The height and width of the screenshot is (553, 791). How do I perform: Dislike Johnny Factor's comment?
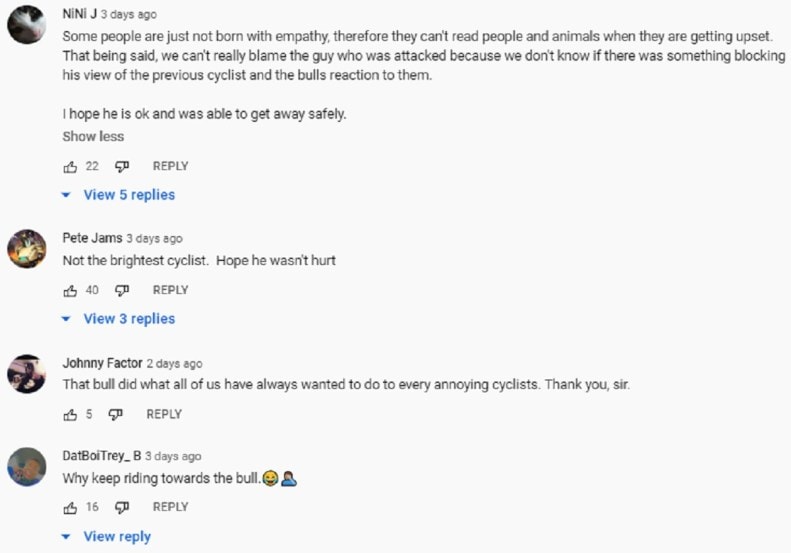pyautogui.click(x=116, y=415)
